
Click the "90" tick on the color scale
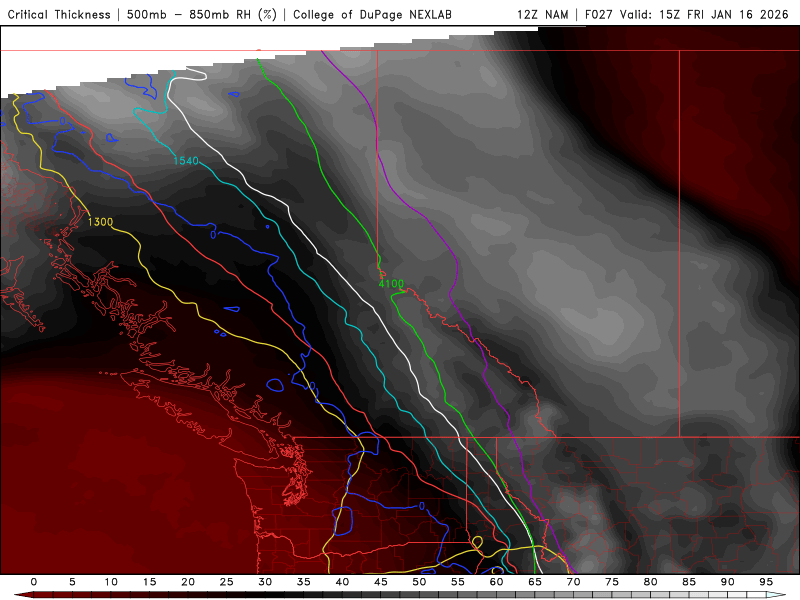(728, 582)
